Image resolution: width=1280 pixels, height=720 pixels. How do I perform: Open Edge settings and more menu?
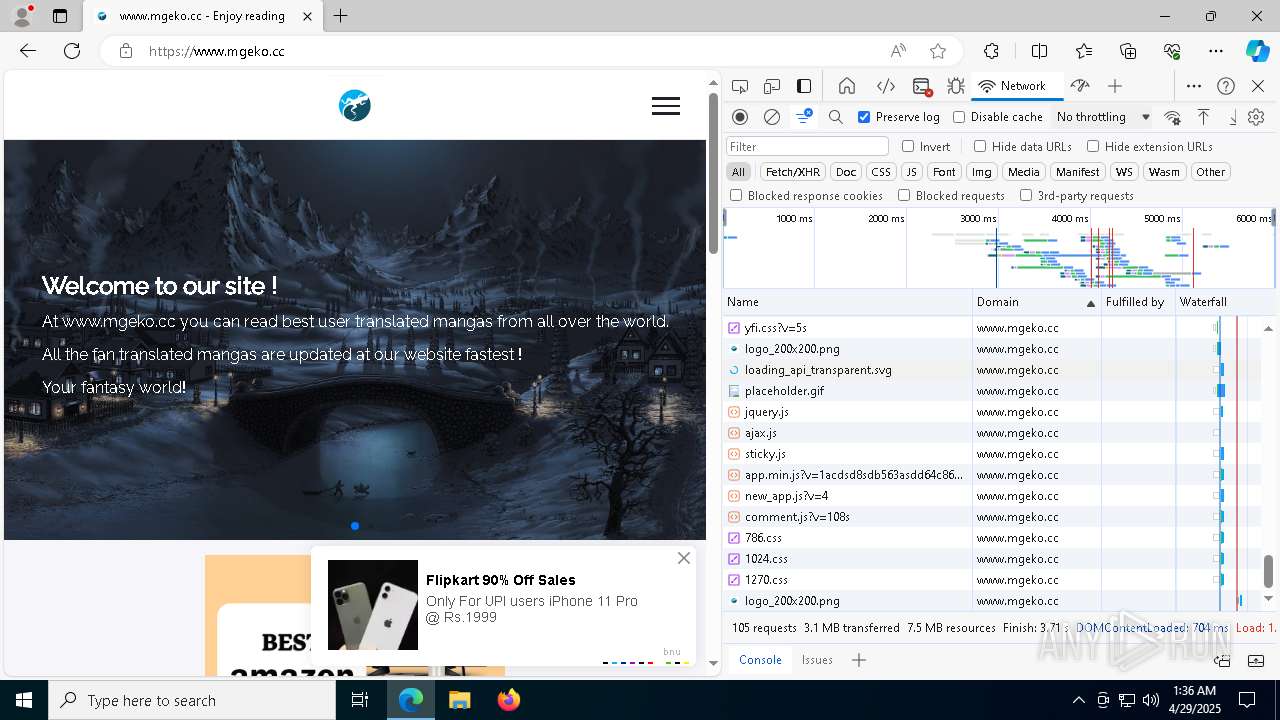point(1216,51)
